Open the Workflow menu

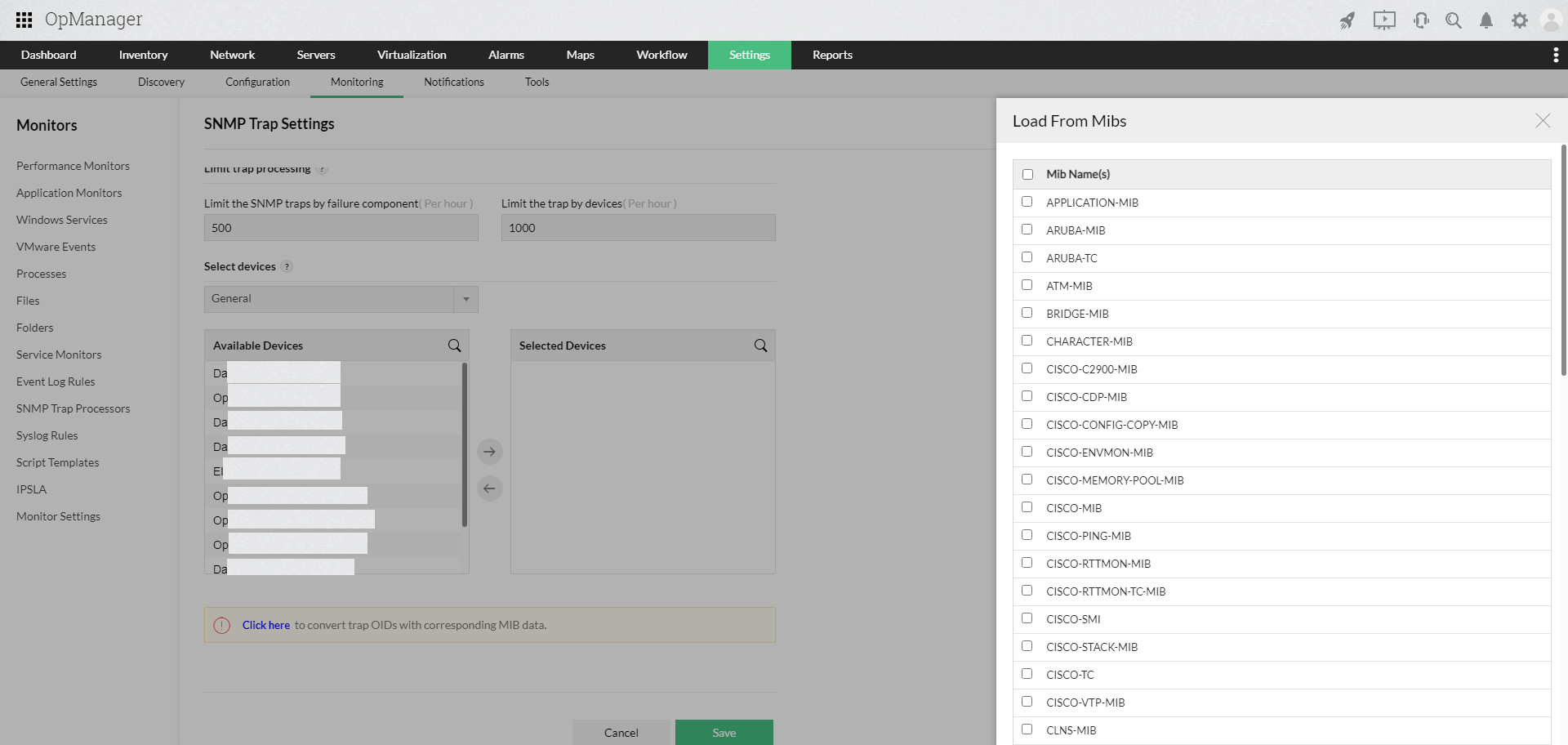(661, 55)
